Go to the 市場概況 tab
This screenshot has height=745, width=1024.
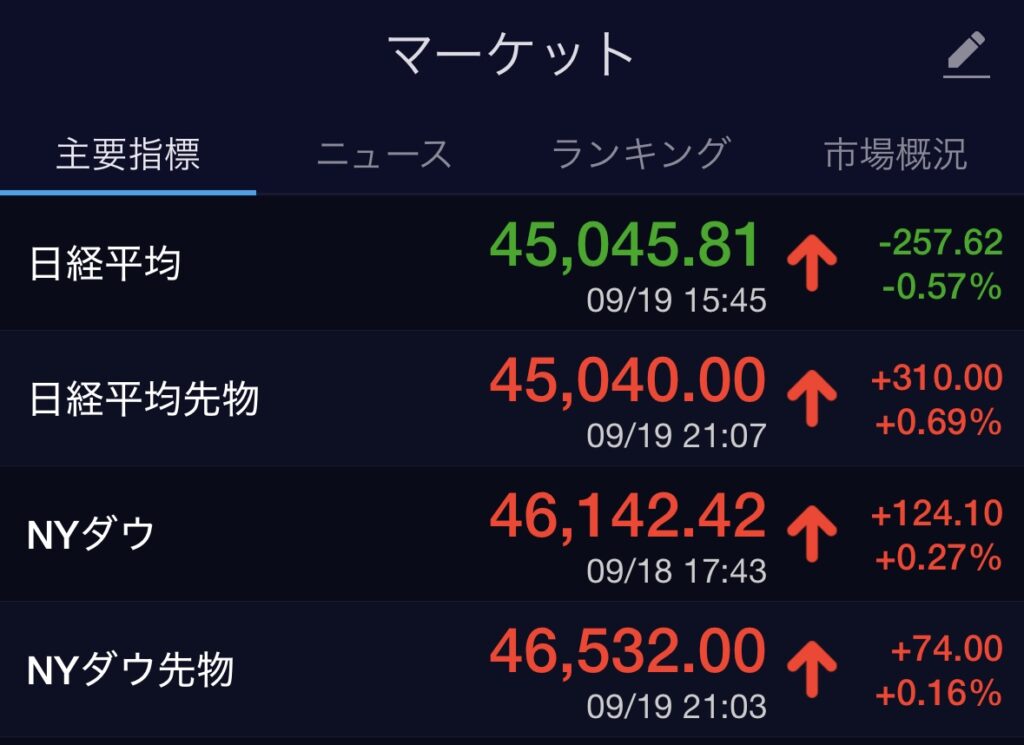(895, 155)
